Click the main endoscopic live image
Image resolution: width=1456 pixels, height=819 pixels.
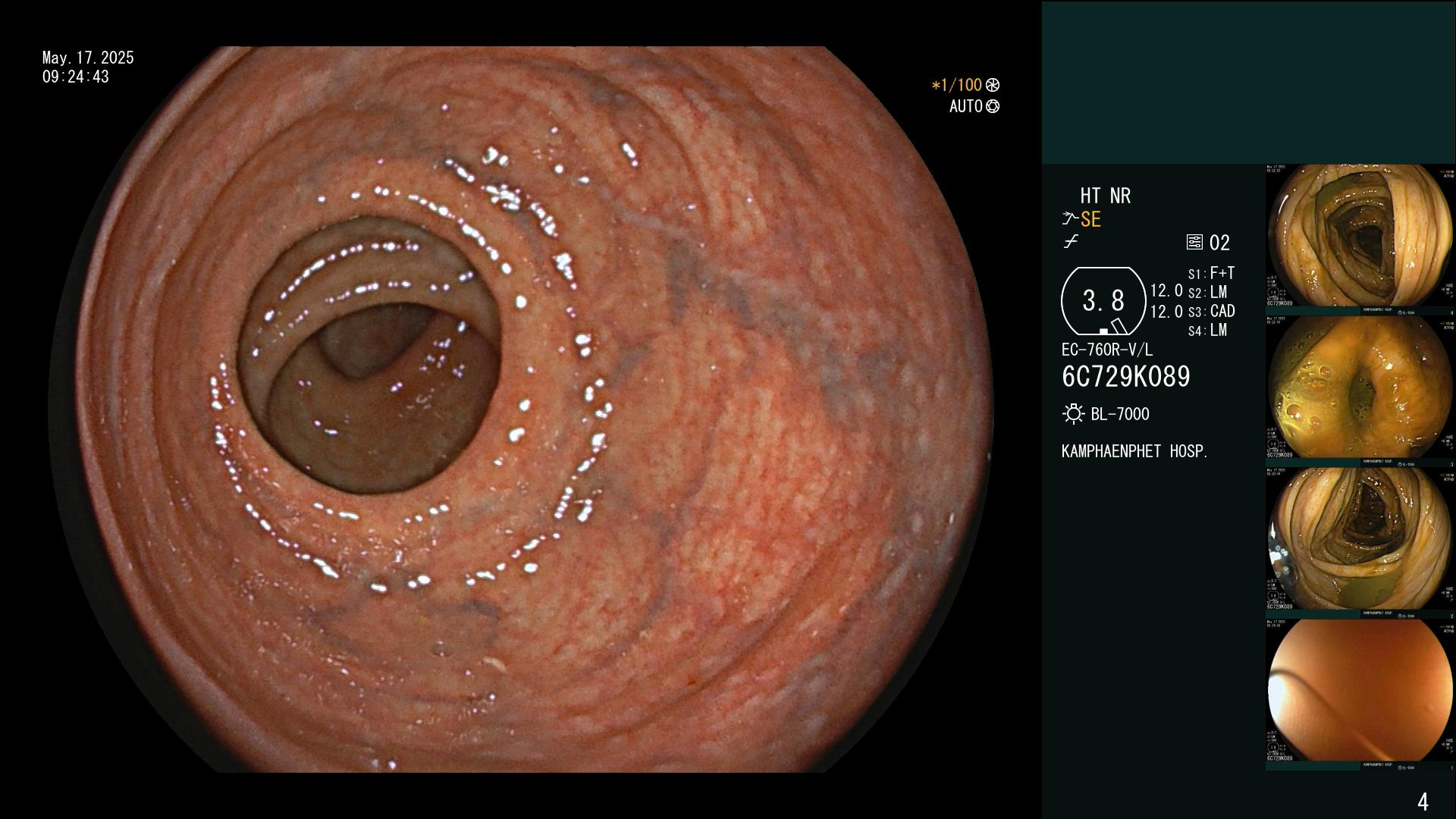click(522, 409)
